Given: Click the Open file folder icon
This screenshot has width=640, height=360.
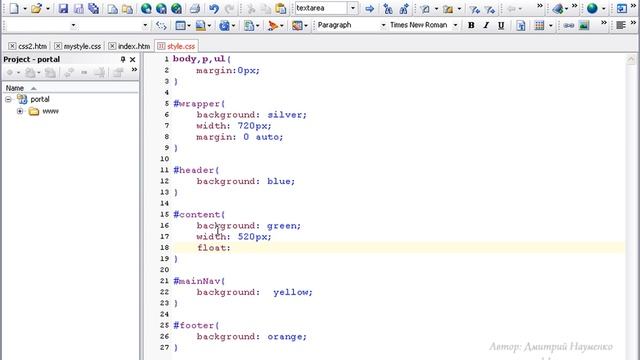Looking at the screenshot, I should click(37, 8).
